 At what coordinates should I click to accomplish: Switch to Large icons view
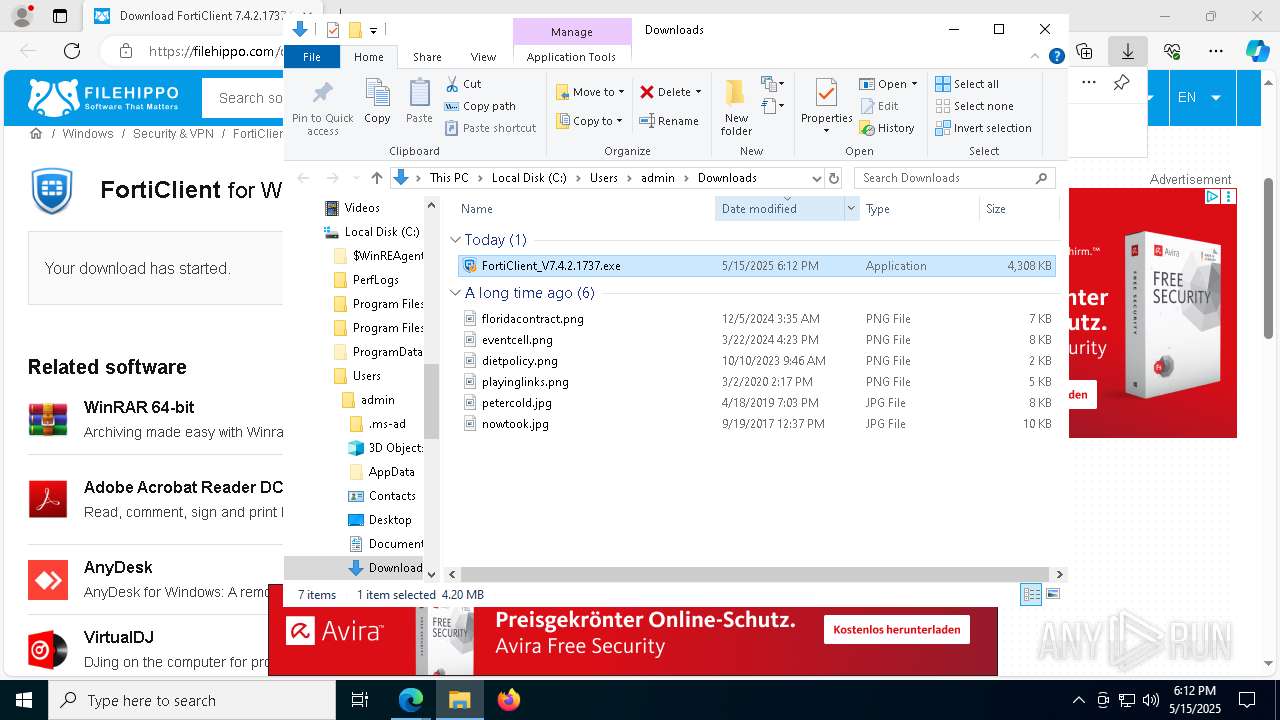[x=1052, y=595]
